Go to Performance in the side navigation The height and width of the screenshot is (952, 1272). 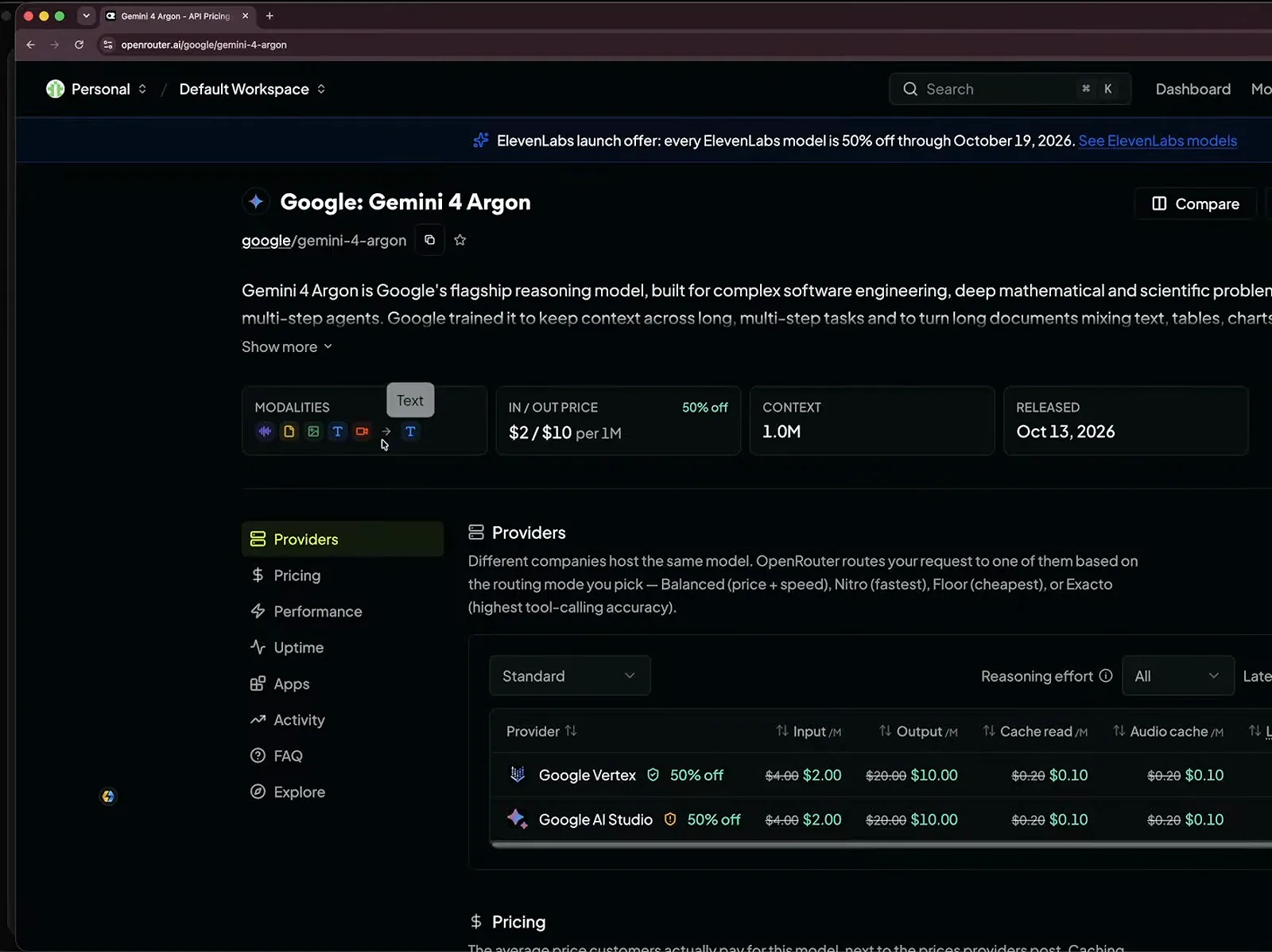pyautogui.click(x=343, y=611)
